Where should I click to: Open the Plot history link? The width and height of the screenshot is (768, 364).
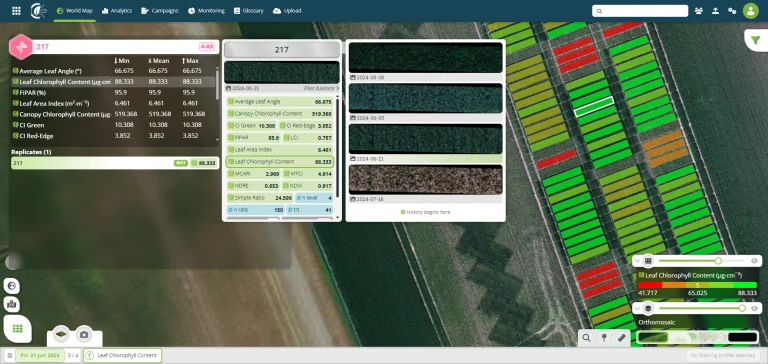[321, 88]
